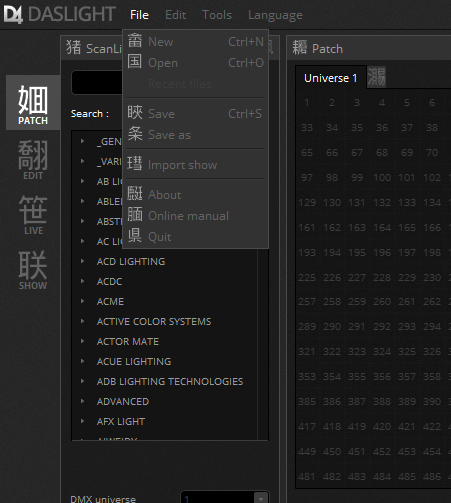Image resolution: width=451 pixels, height=503 pixels.
Task: Click the icon next to Open
Action: click(135, 62)
